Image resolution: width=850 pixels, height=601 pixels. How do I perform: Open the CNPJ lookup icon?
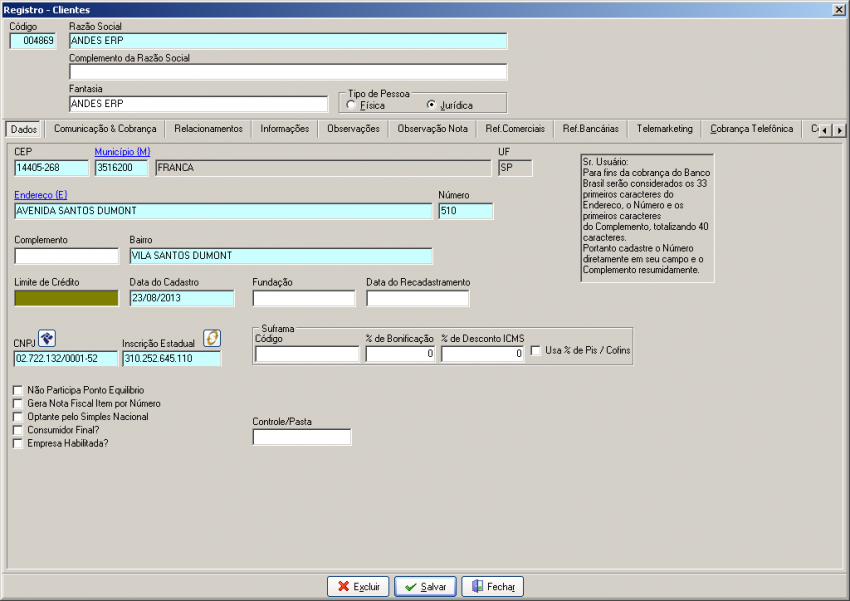pos(47,338)
